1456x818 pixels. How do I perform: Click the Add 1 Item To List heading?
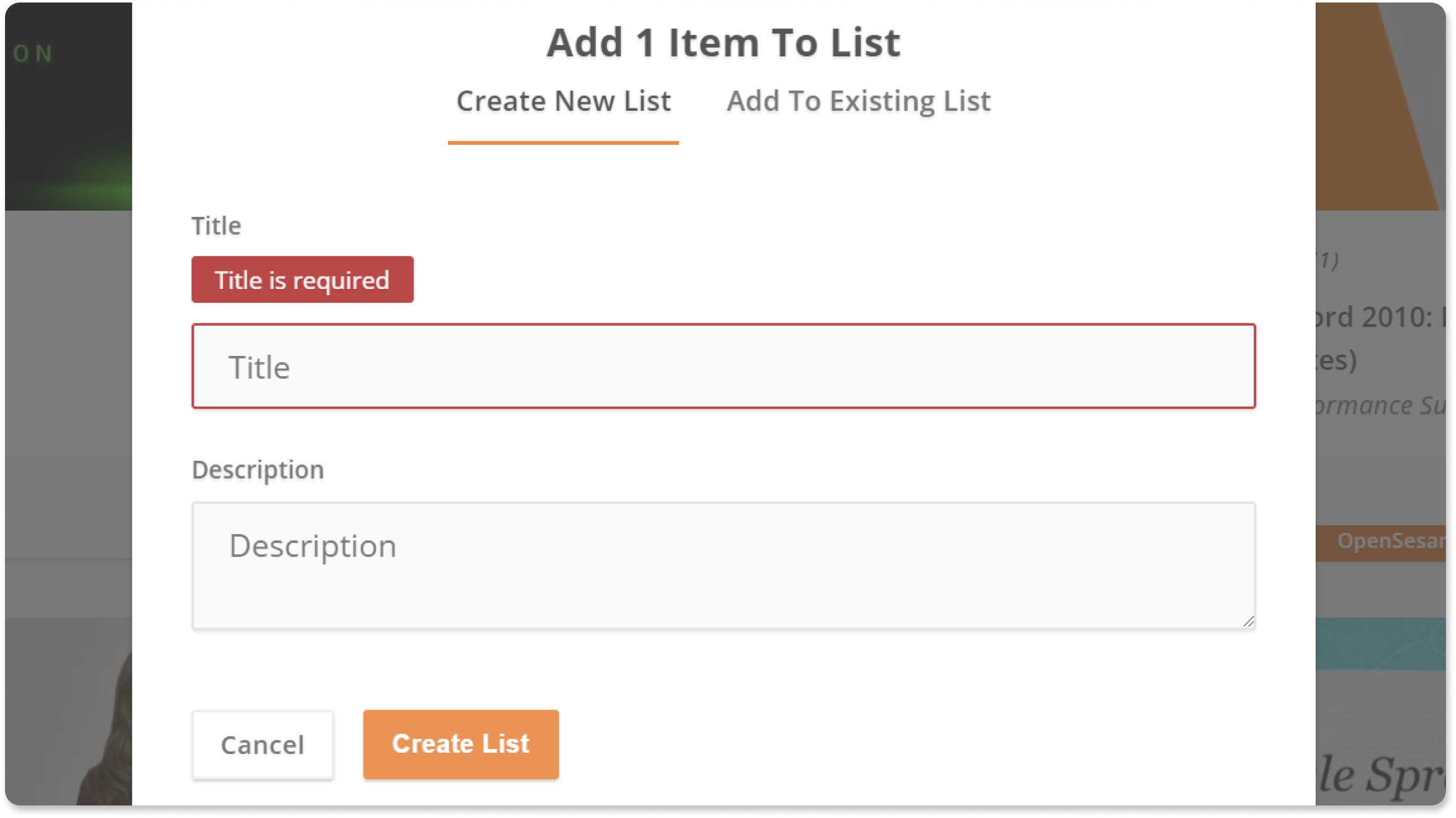click(724, 43)
